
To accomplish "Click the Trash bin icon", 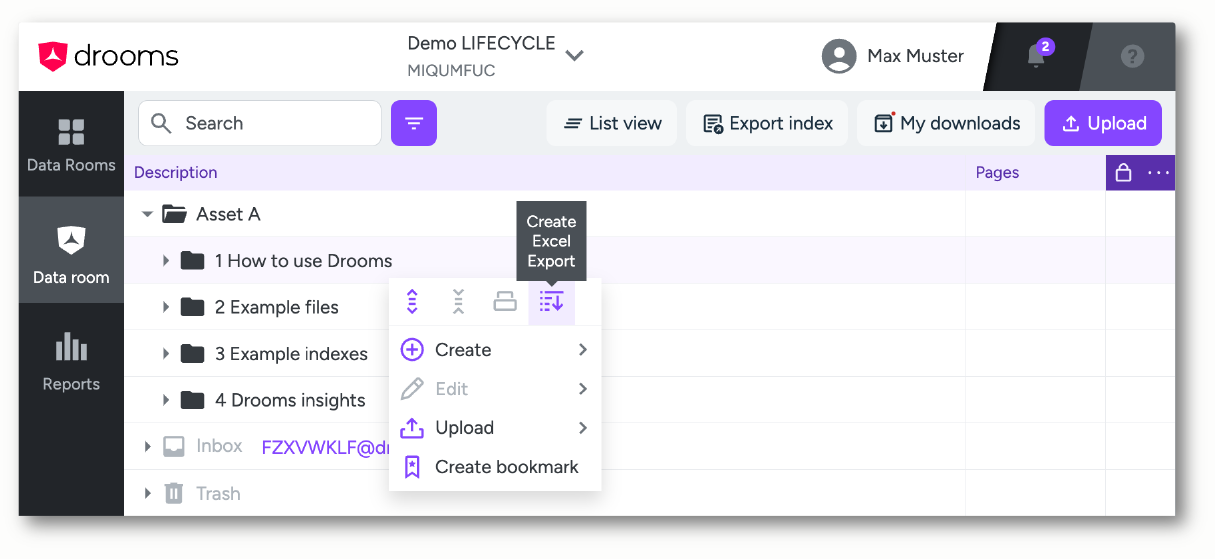I will point(174,493).
